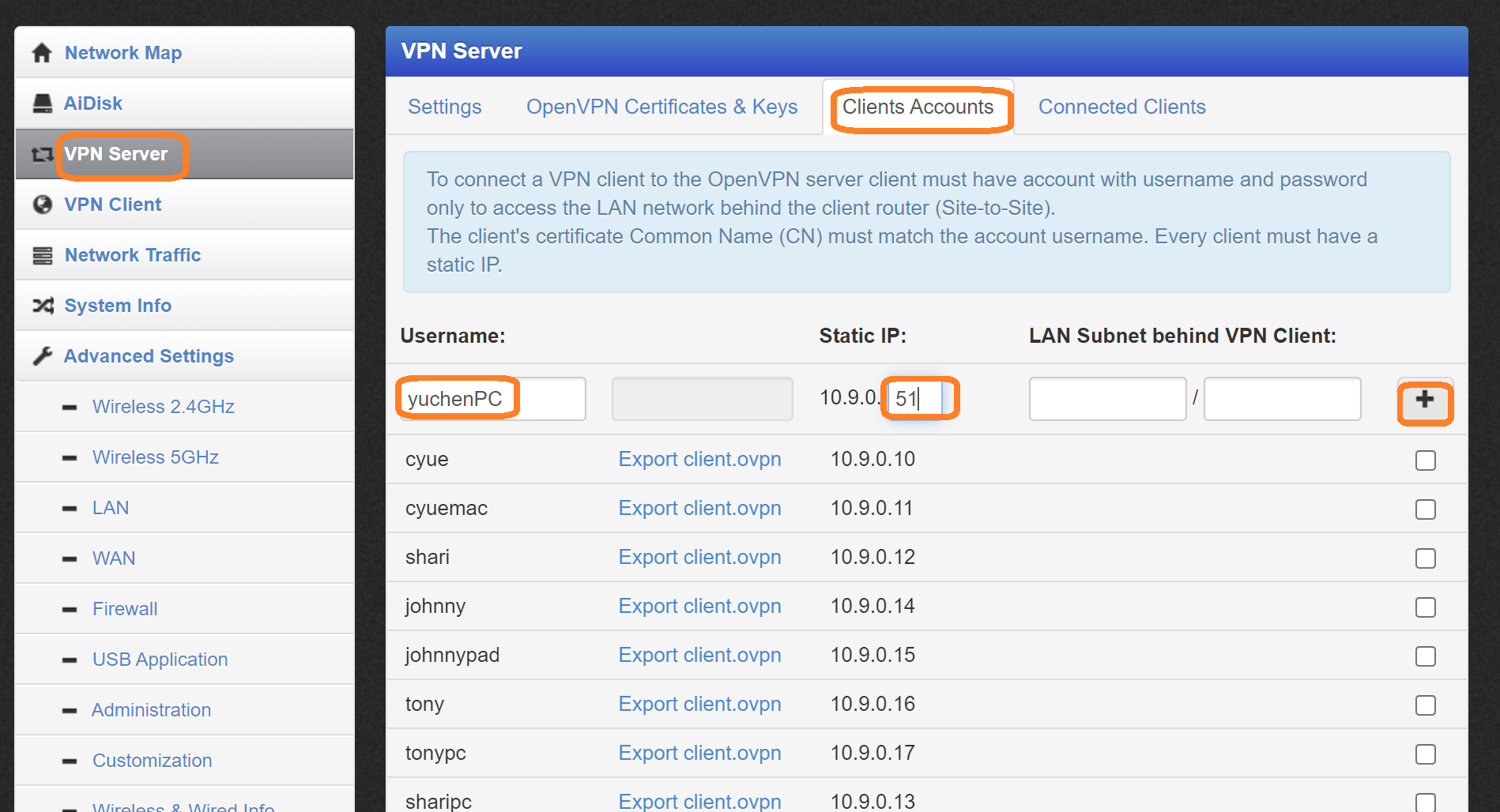Viewport: 1500px width, 812px height.
Task: Click the VPN Client globe icon
Action: pos(42,205)
